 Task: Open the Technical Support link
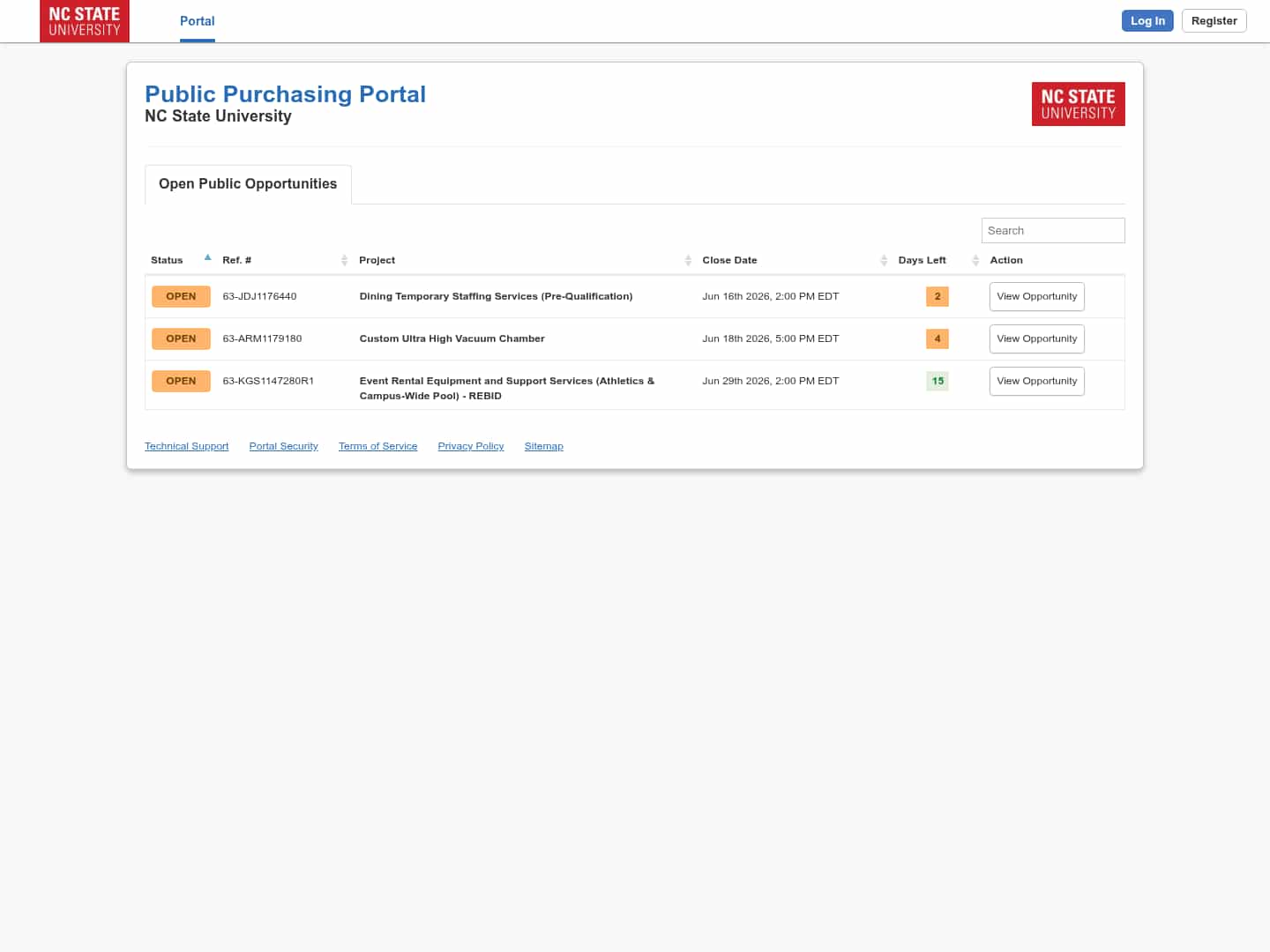[x=186, y=446]
